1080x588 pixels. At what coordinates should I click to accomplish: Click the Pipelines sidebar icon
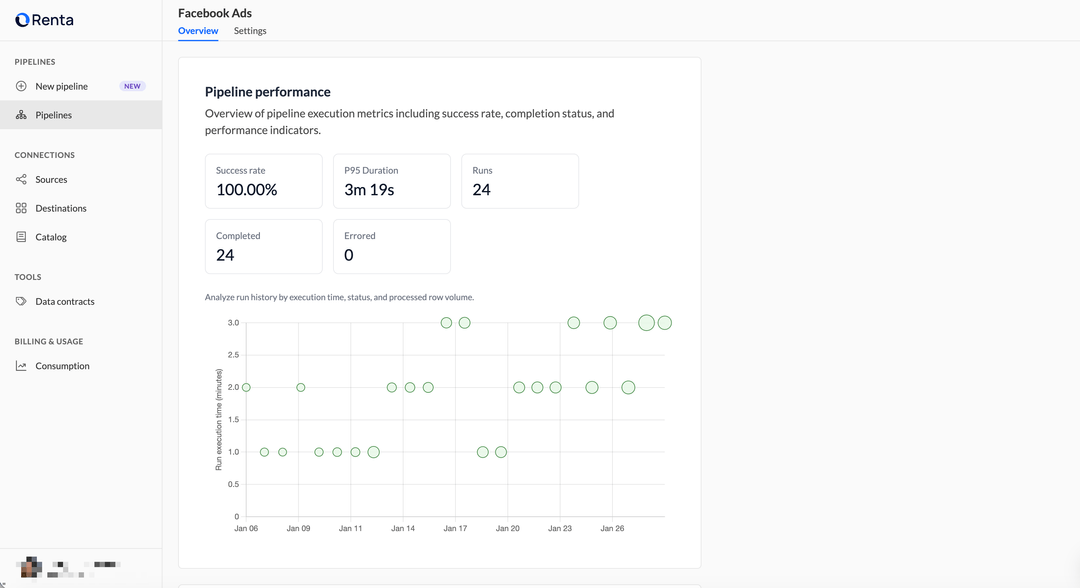coord(21,115)
